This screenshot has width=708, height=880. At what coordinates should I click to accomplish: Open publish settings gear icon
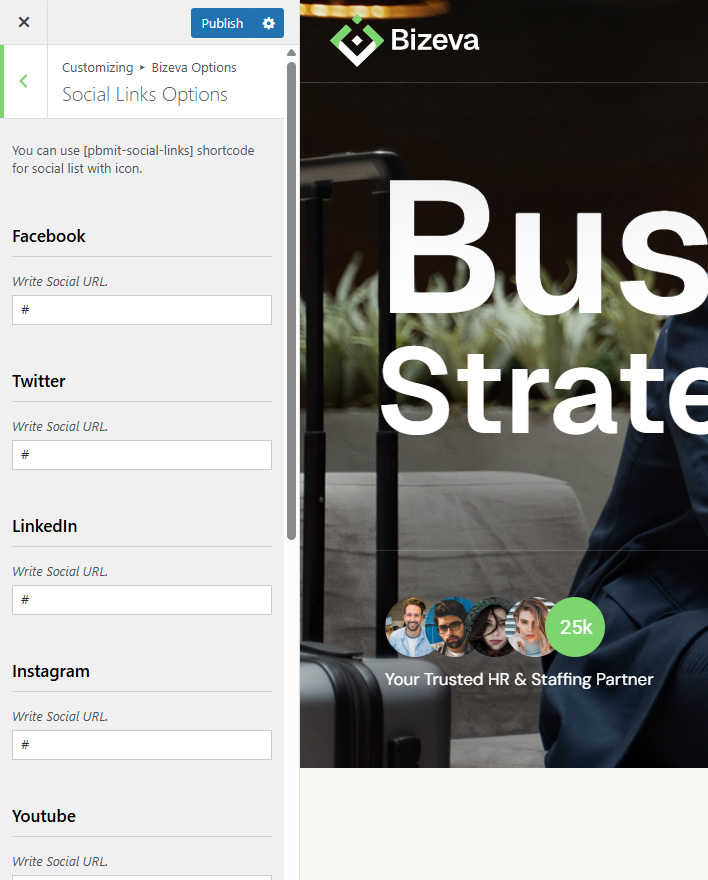[269, 23]
